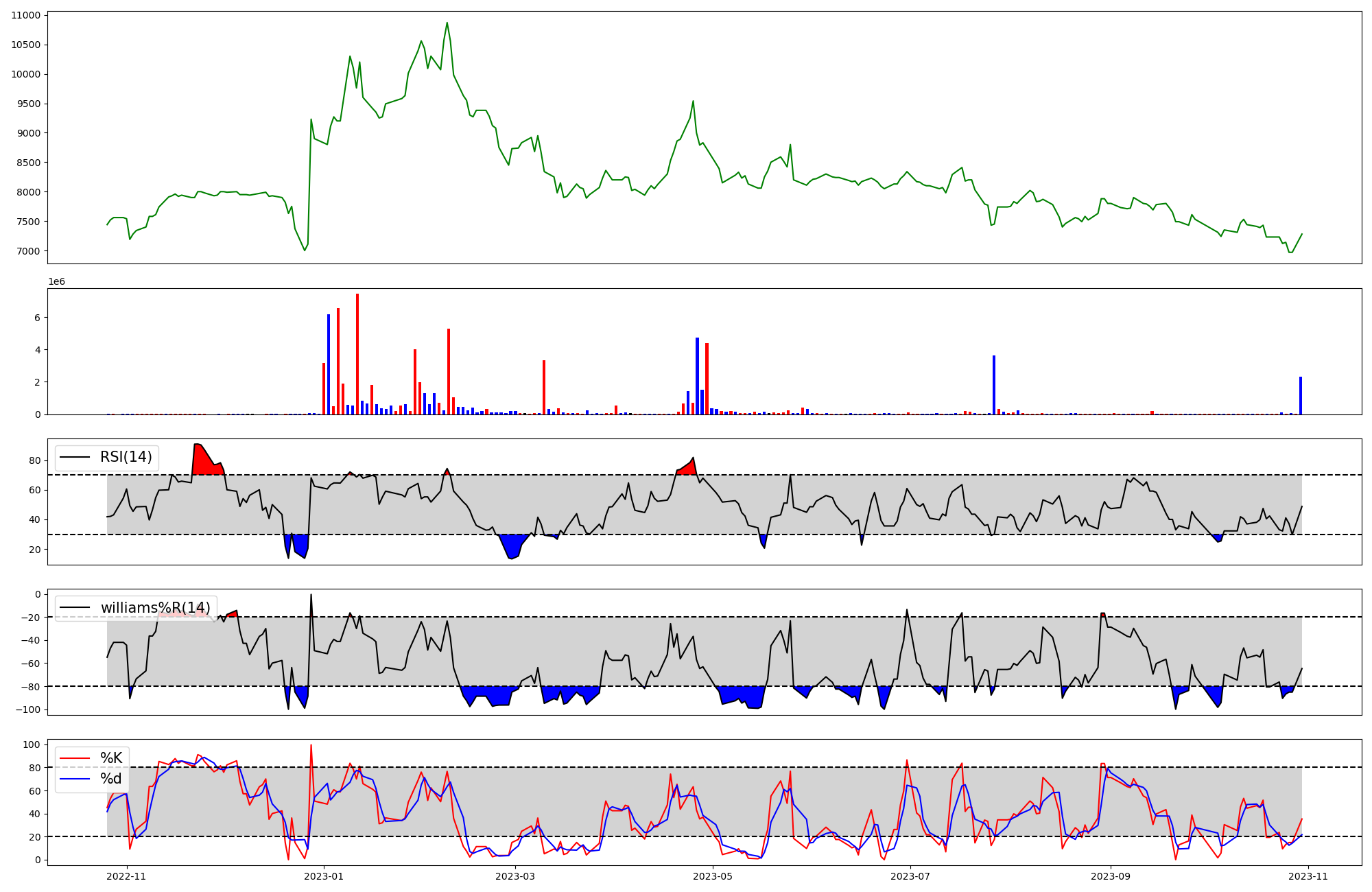The image size is (1372, 892).
Task: Click the %K legend entry
Action: (x=111, y=758)
